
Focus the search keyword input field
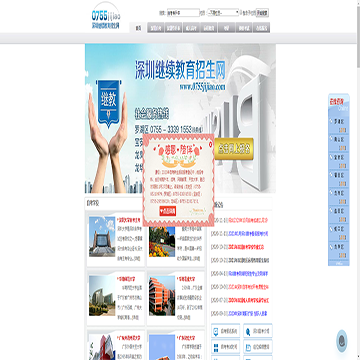pos(183,13)
